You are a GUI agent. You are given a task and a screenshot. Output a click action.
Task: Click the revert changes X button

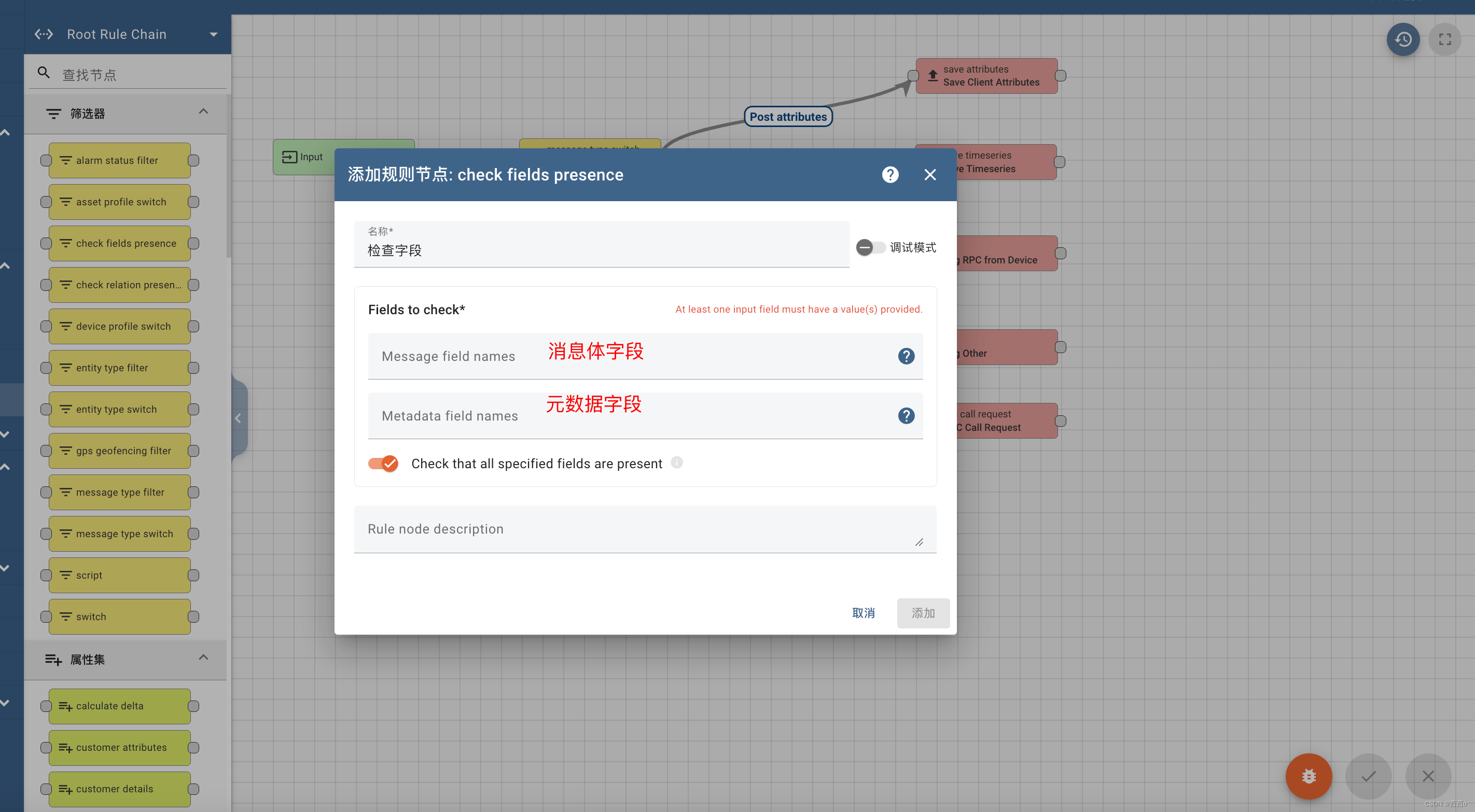click(1428, 776)
